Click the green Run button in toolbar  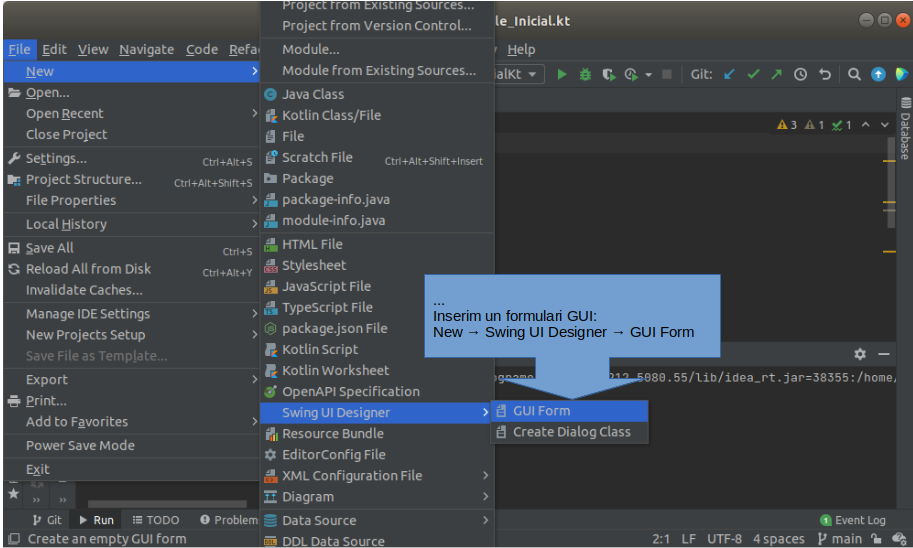coord(562,75)
